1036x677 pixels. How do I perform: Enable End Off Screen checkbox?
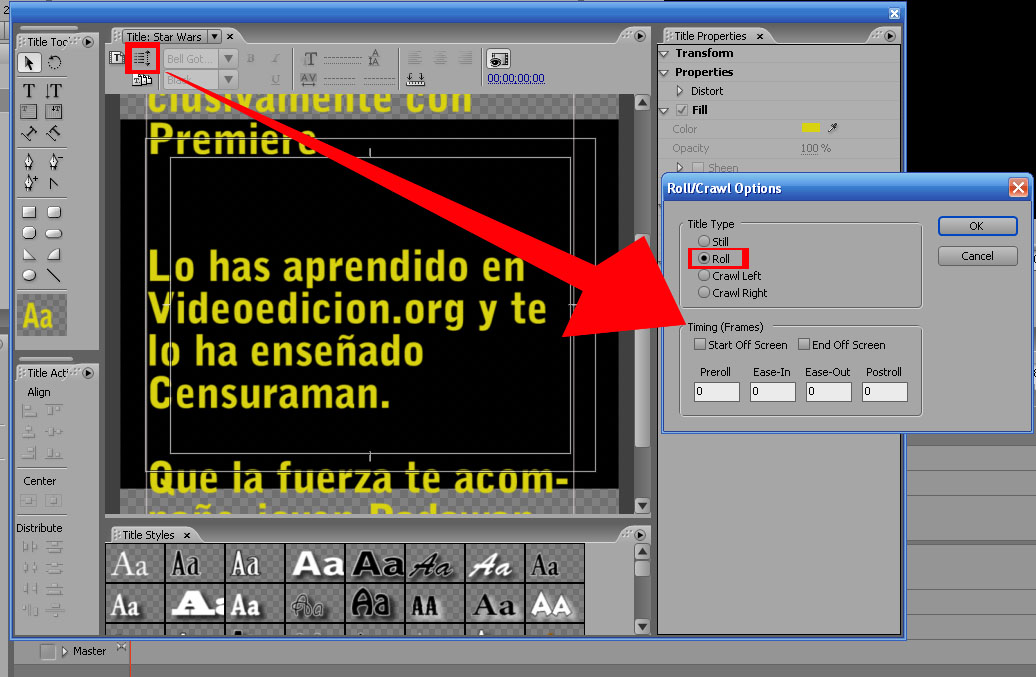[x=804, y=345]
